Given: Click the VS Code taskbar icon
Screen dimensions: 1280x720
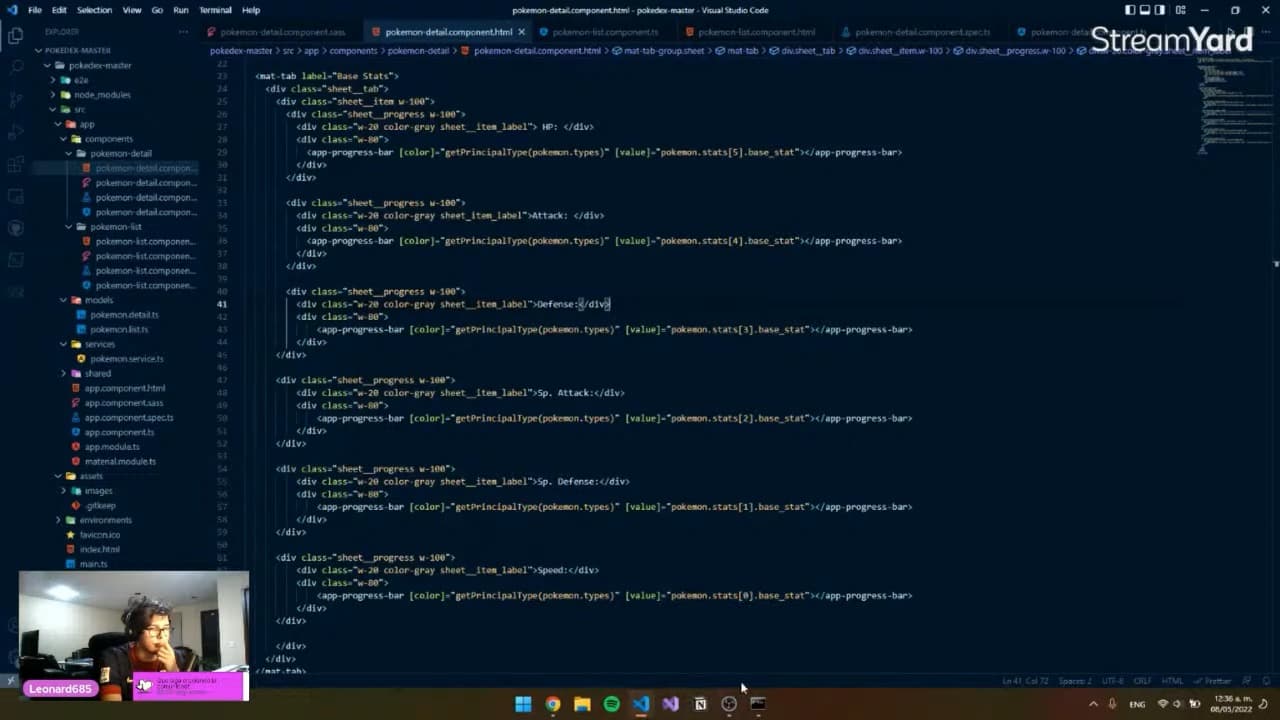Looking at the screenshot, I should pyautogui.click(x=641, y=704).
